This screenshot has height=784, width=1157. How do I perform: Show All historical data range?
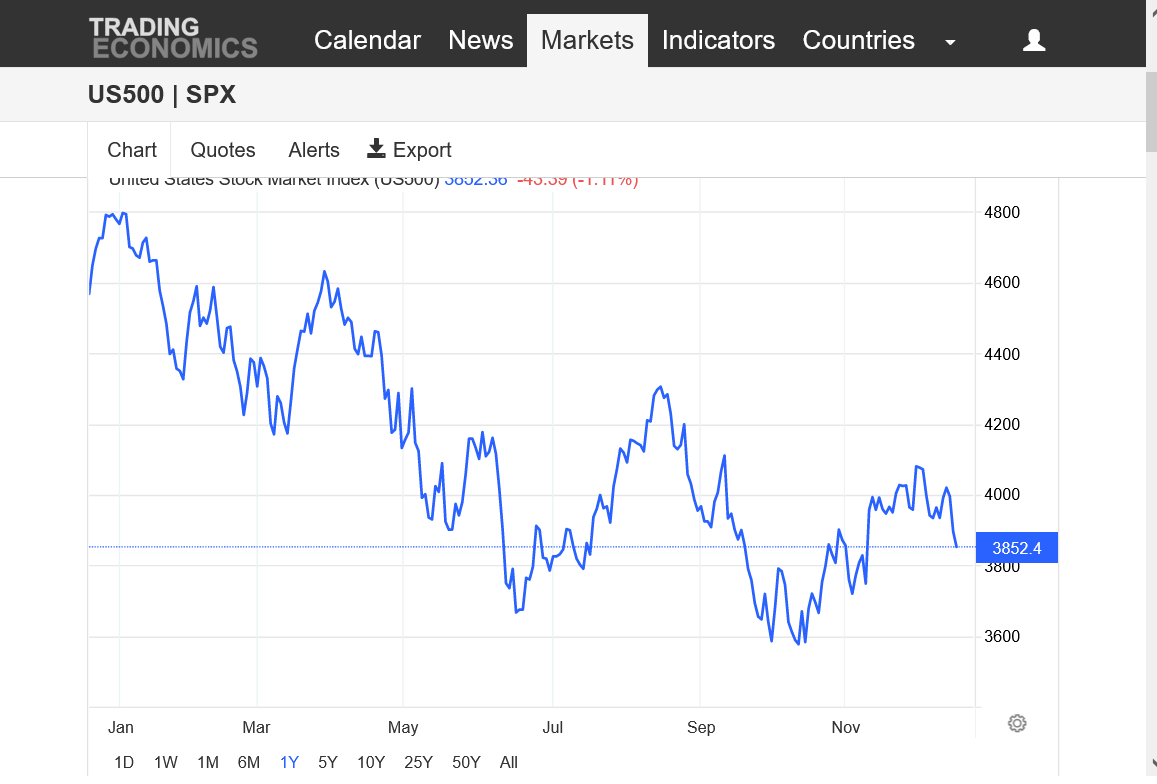click(x=508, y=762)
